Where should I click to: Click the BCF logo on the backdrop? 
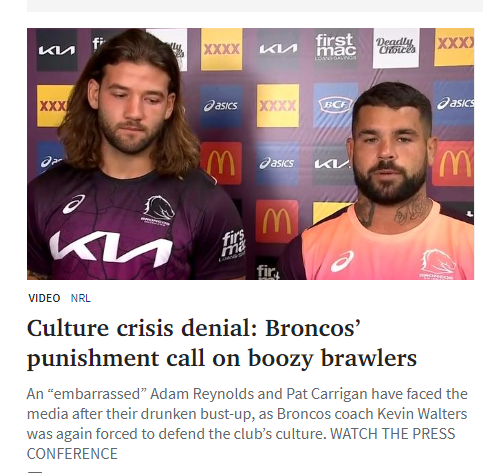tap(335, 104)
